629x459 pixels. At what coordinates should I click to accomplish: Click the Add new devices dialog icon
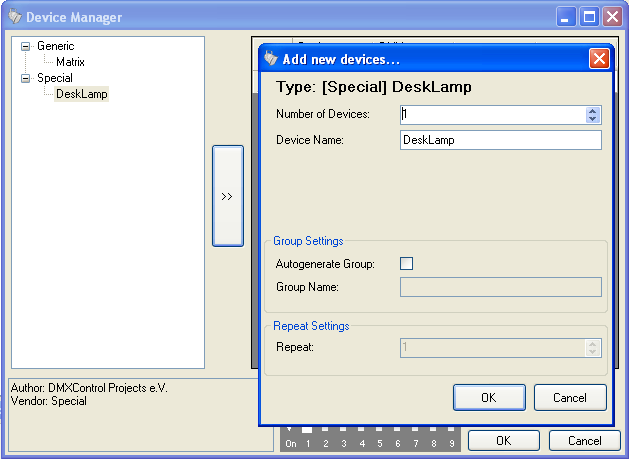pos(270,59)
